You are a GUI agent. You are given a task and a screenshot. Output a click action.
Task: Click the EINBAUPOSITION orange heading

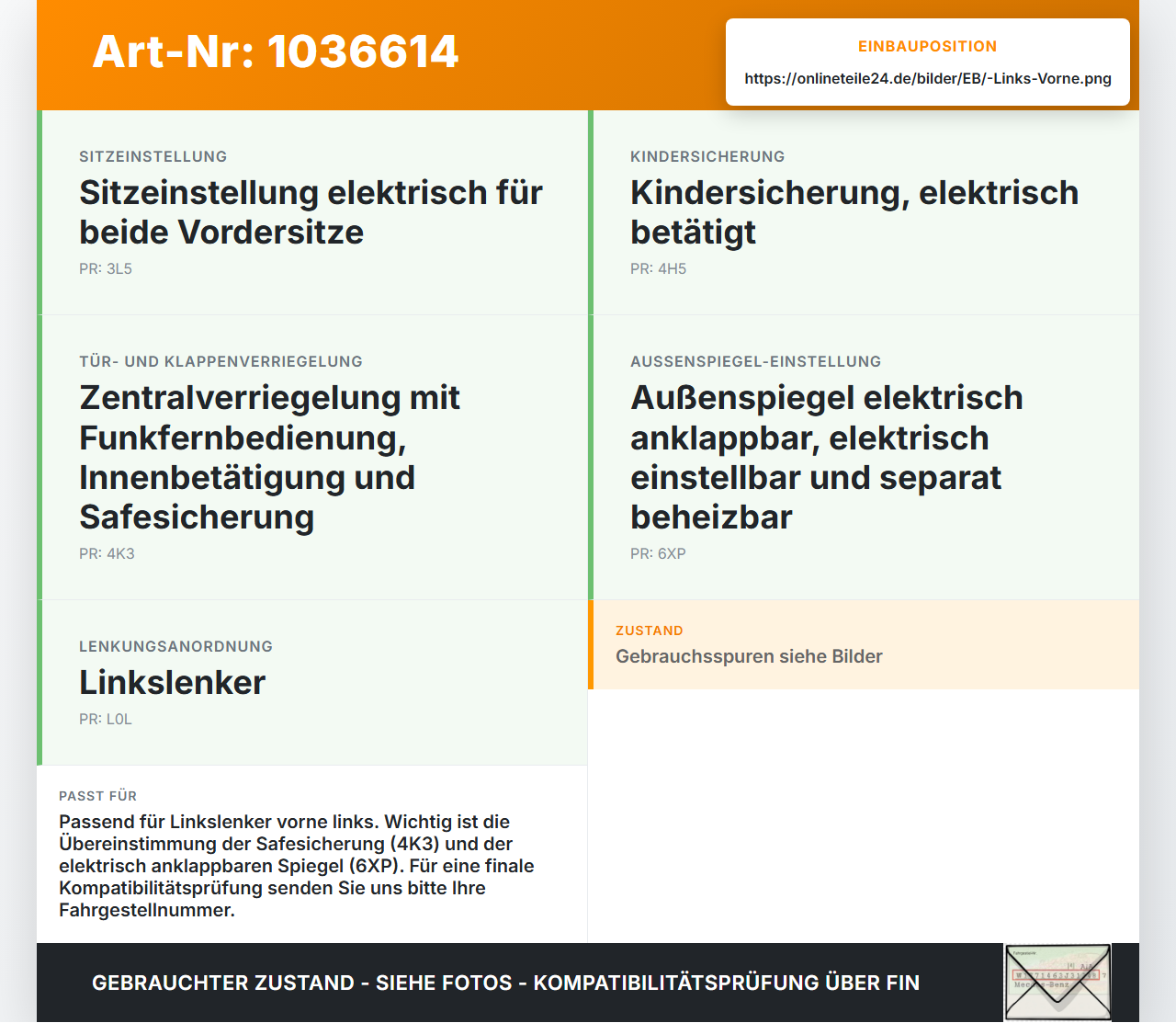[928, 46]
